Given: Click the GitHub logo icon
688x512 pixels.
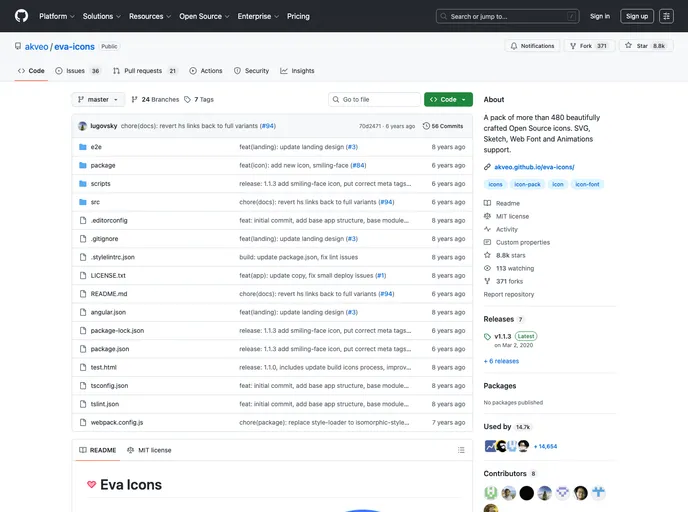Looking at the screenshot, I should pos(21,16).
